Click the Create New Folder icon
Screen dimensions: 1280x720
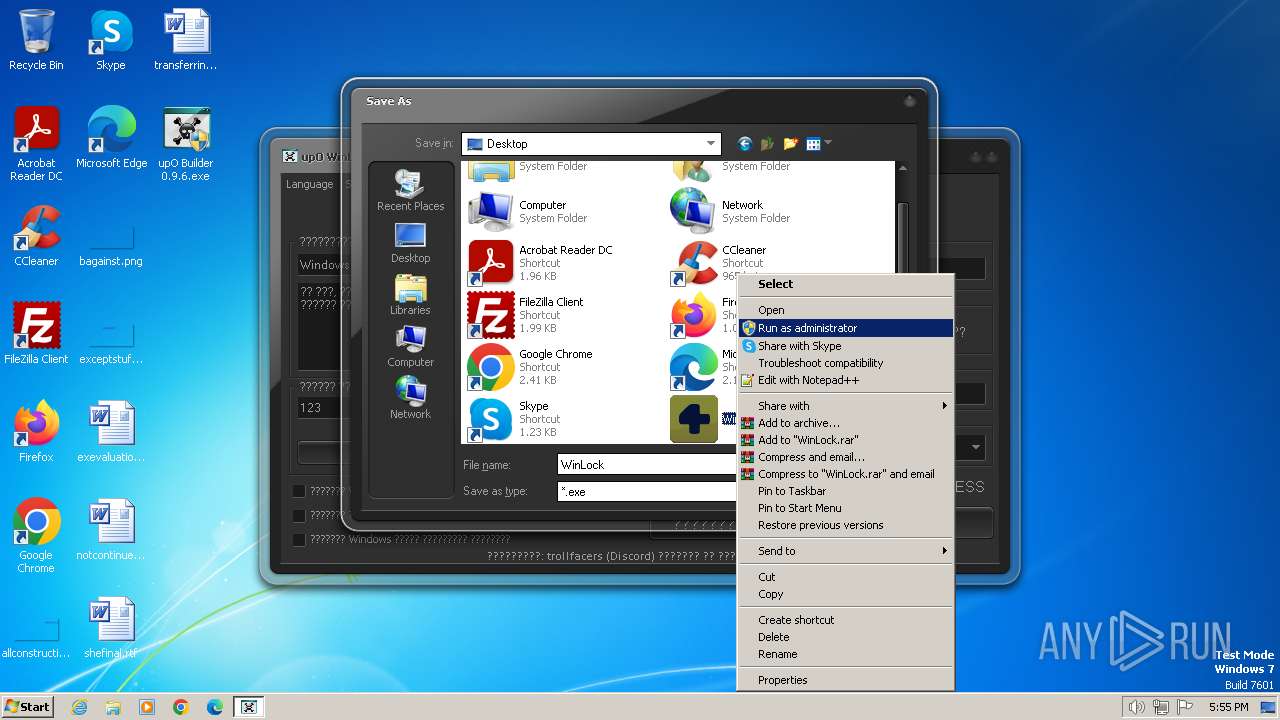click(790, 144)
